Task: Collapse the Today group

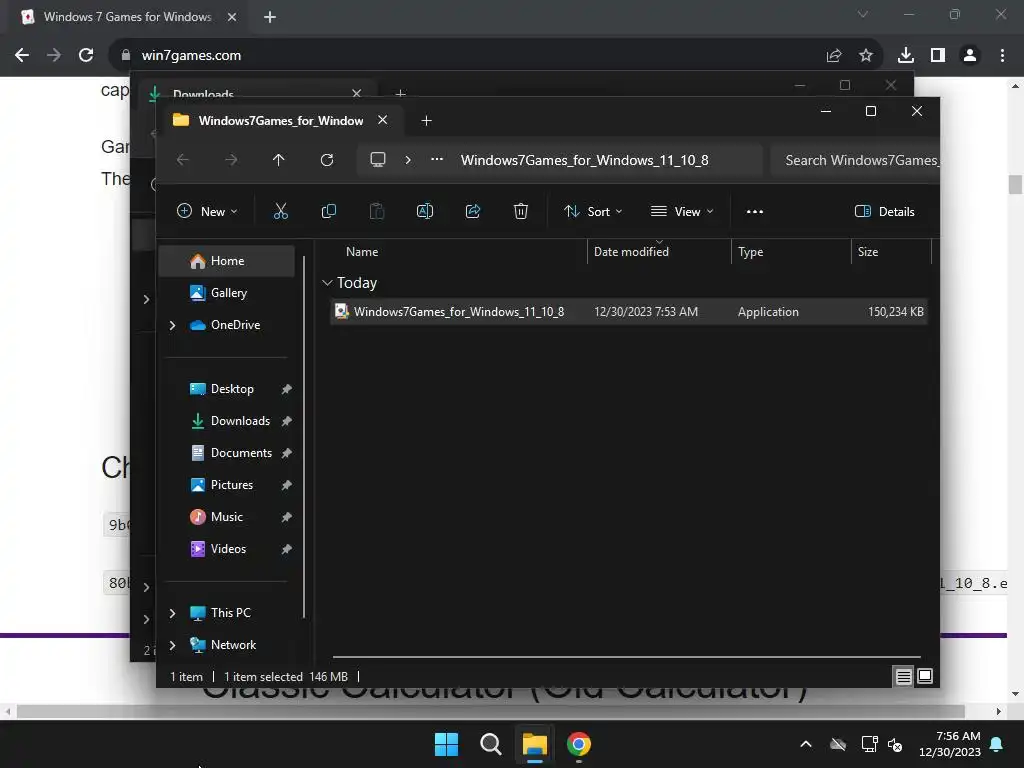Action: pos(327,283)
